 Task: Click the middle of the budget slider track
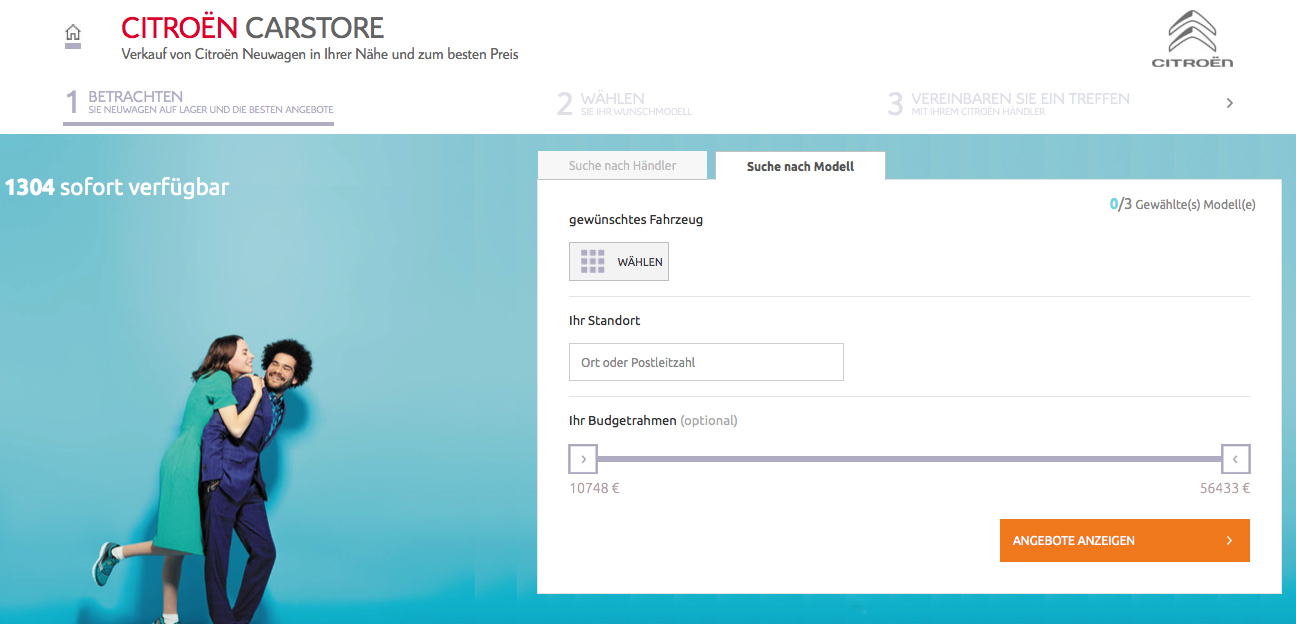(x=909, y=459)
